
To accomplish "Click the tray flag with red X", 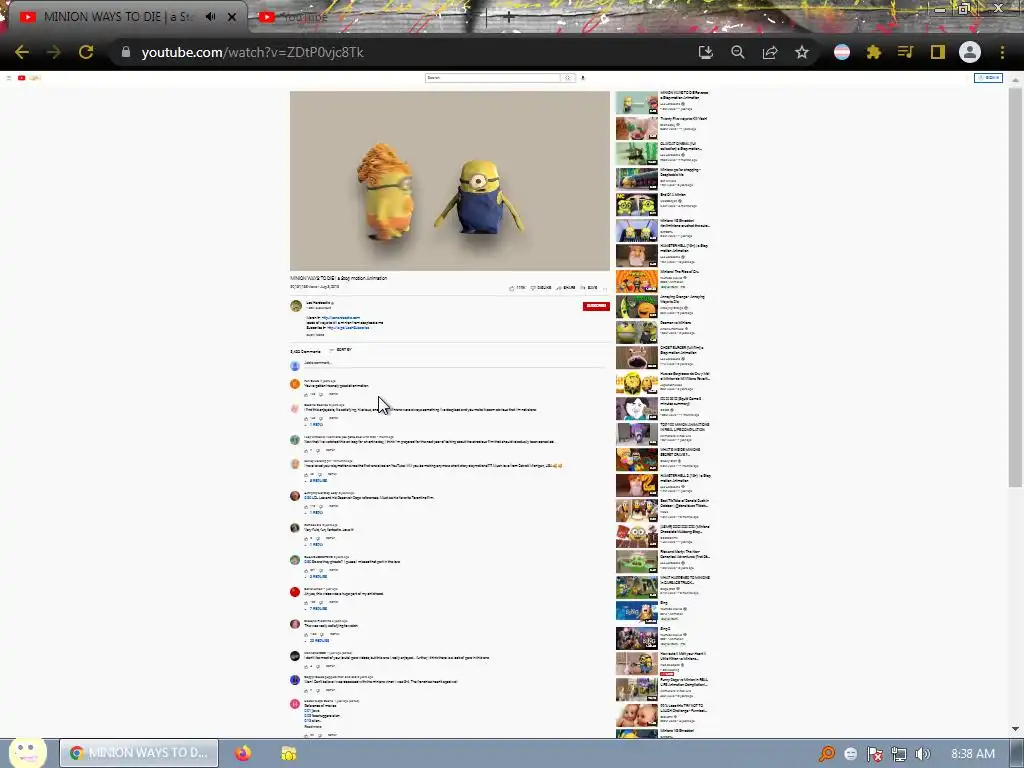I will tap(874, 754).
